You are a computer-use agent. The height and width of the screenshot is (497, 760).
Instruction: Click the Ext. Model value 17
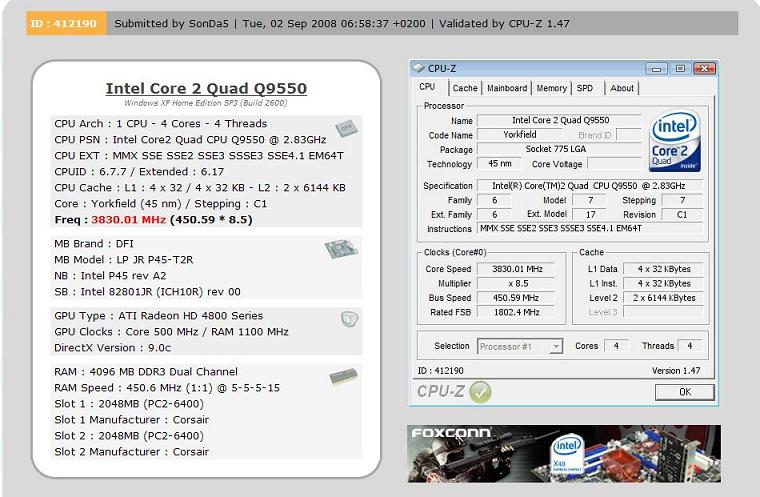click(590, 215)
